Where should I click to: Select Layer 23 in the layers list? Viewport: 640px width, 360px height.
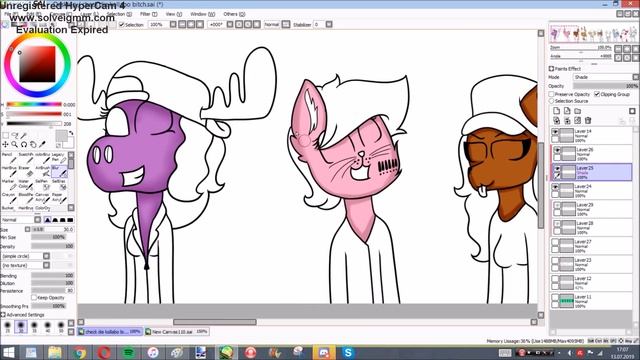(x=592, y=264)
